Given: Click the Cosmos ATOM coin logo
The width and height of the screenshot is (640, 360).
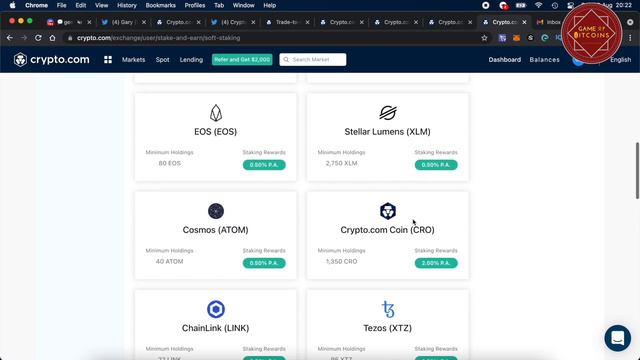Looking at the screenshot, I should [216, 211].
